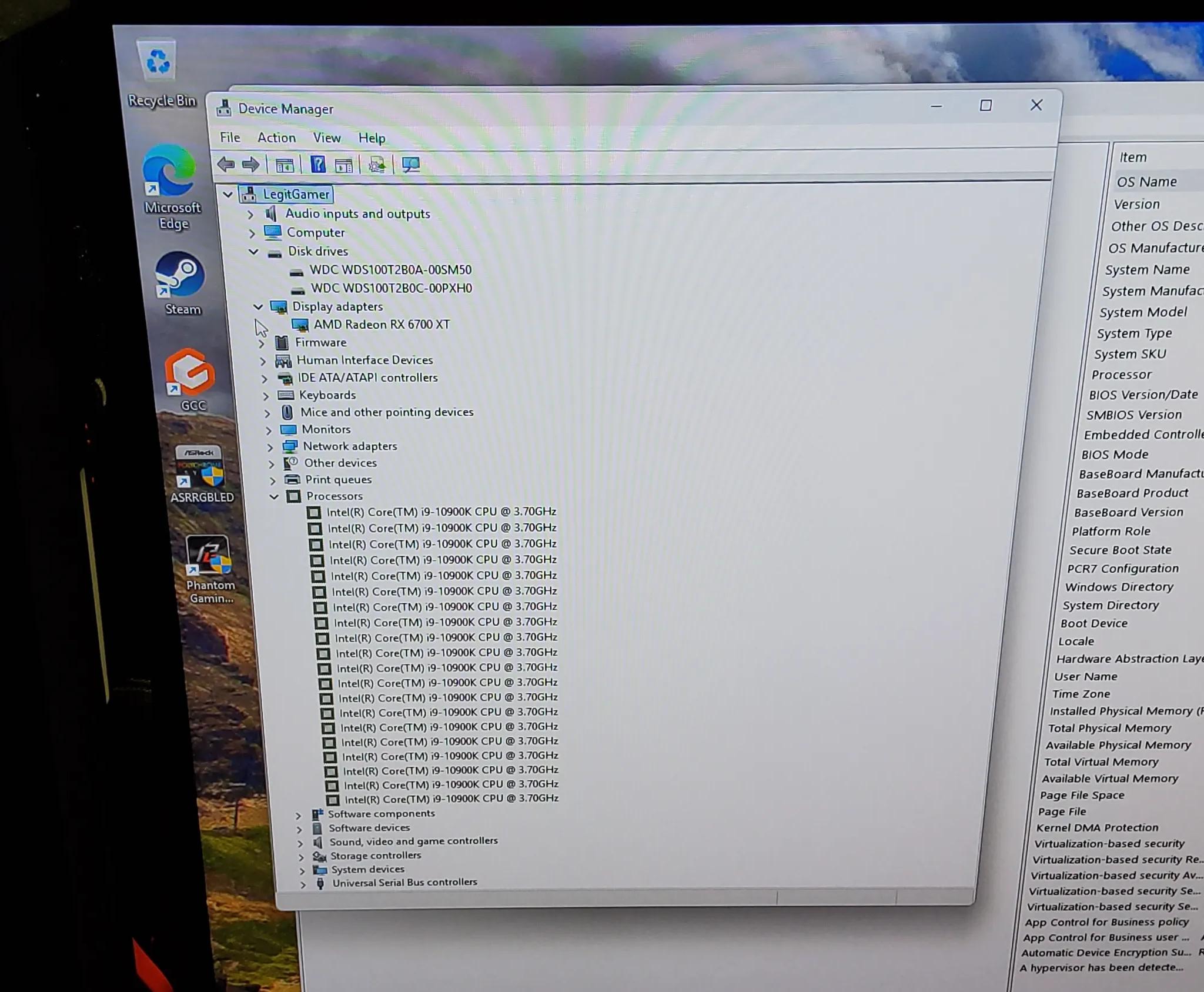1204x992 pixels.
Task: Toggle the show/hide console tree toolbar icon
Action: click(x=285, y=165)
